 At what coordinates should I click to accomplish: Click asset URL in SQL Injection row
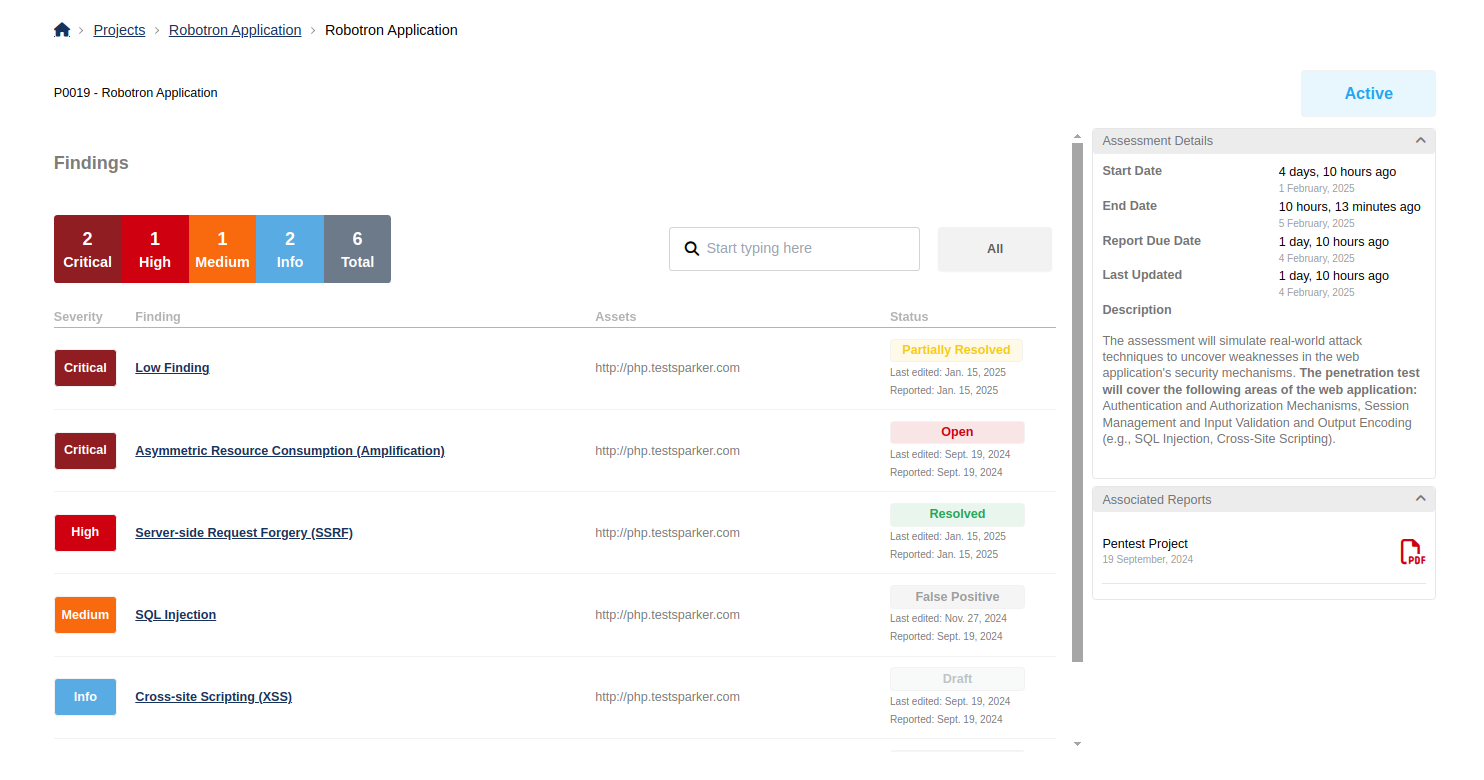pos(667,615)
